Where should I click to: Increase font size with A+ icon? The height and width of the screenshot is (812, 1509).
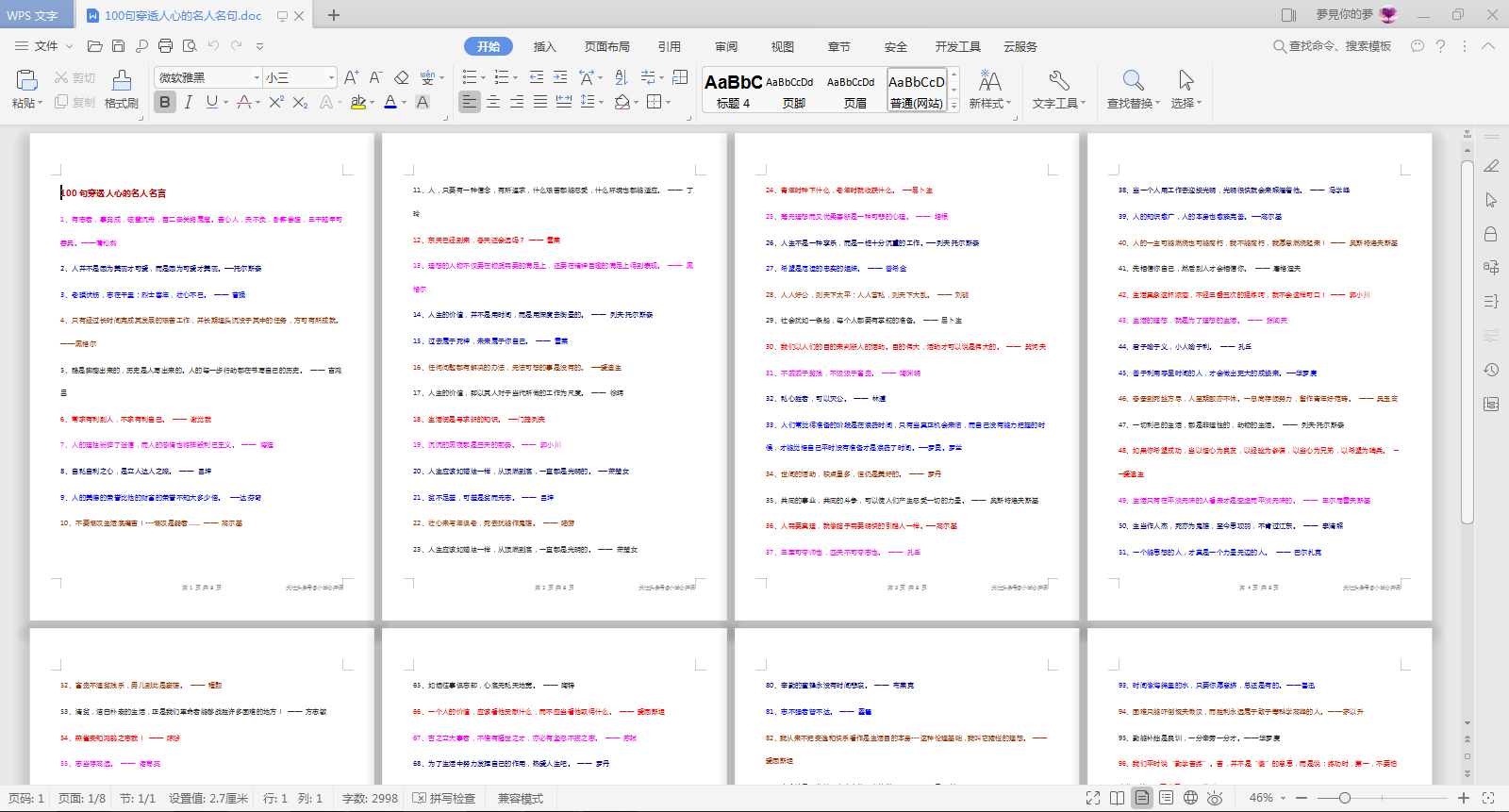click(351, 77)
